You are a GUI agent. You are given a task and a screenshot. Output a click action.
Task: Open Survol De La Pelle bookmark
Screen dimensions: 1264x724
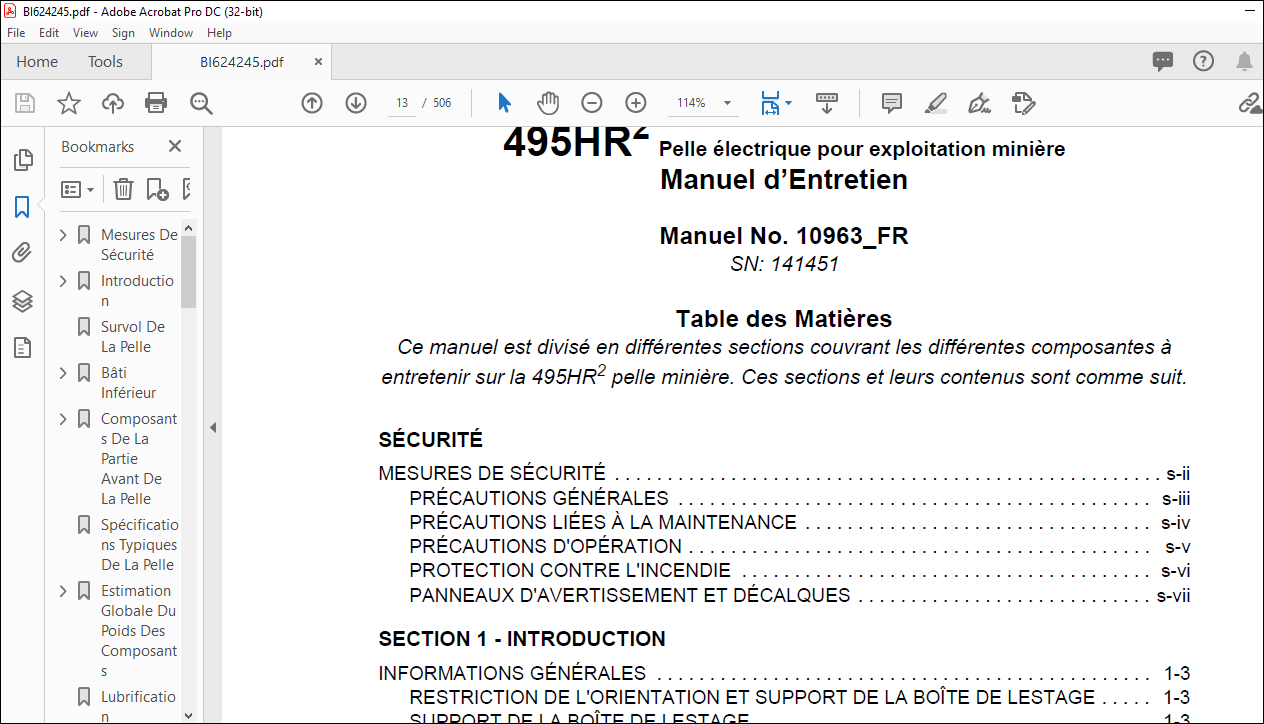pyautogui.click(x=133, y=337)
